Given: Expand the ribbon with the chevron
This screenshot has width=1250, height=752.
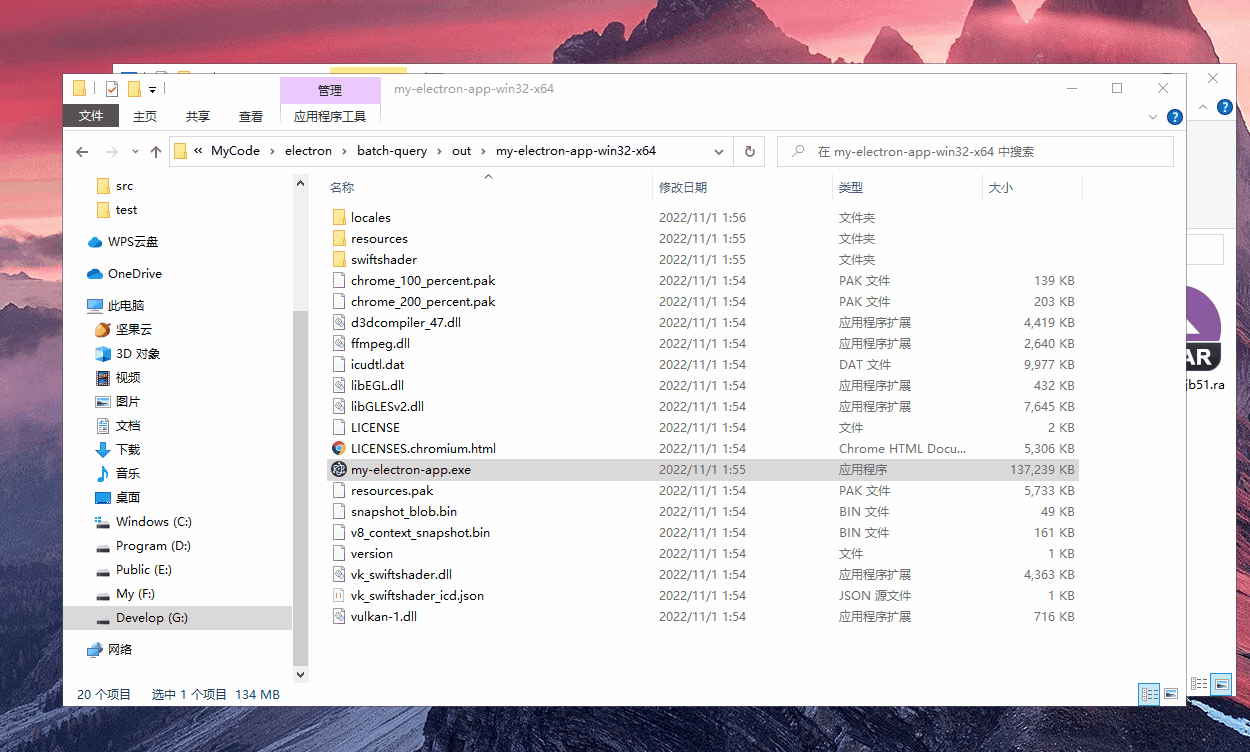Looking at the screenshot, I should (1152, 117).
